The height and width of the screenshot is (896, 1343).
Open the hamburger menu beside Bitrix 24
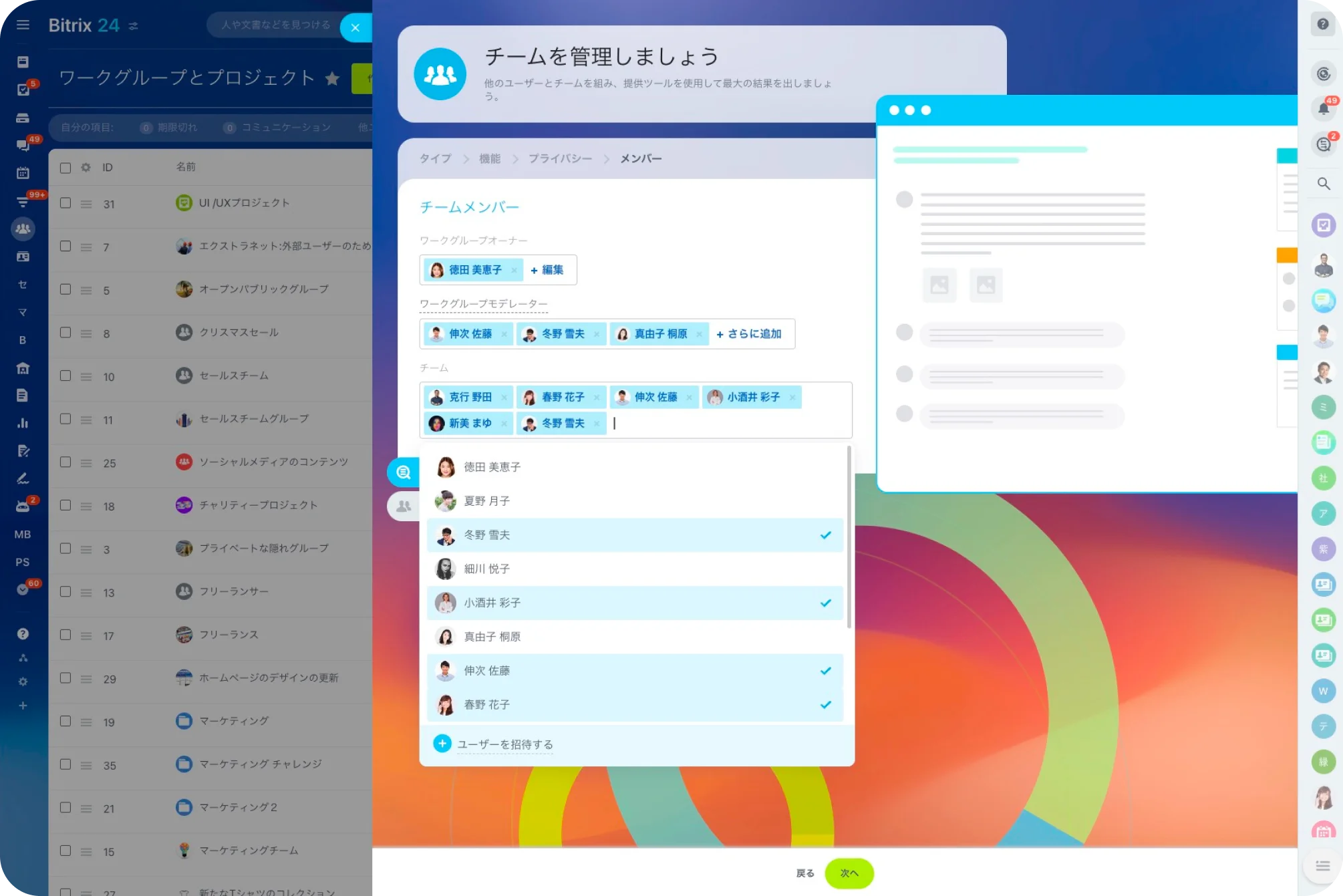tap(23, 25)
